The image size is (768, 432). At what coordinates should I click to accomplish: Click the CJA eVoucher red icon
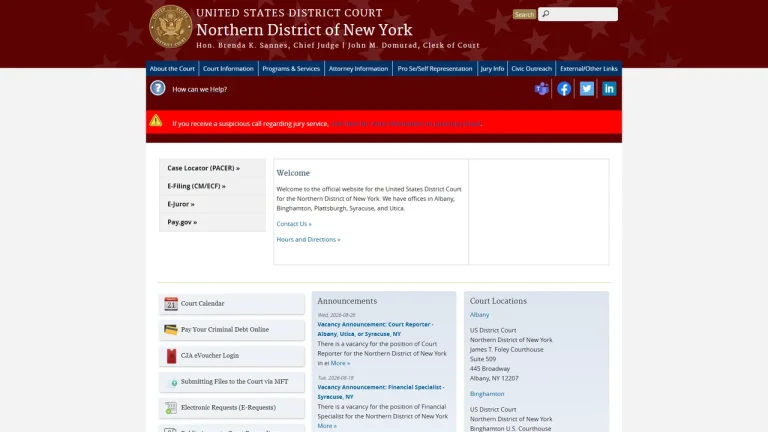click(171, 356)
